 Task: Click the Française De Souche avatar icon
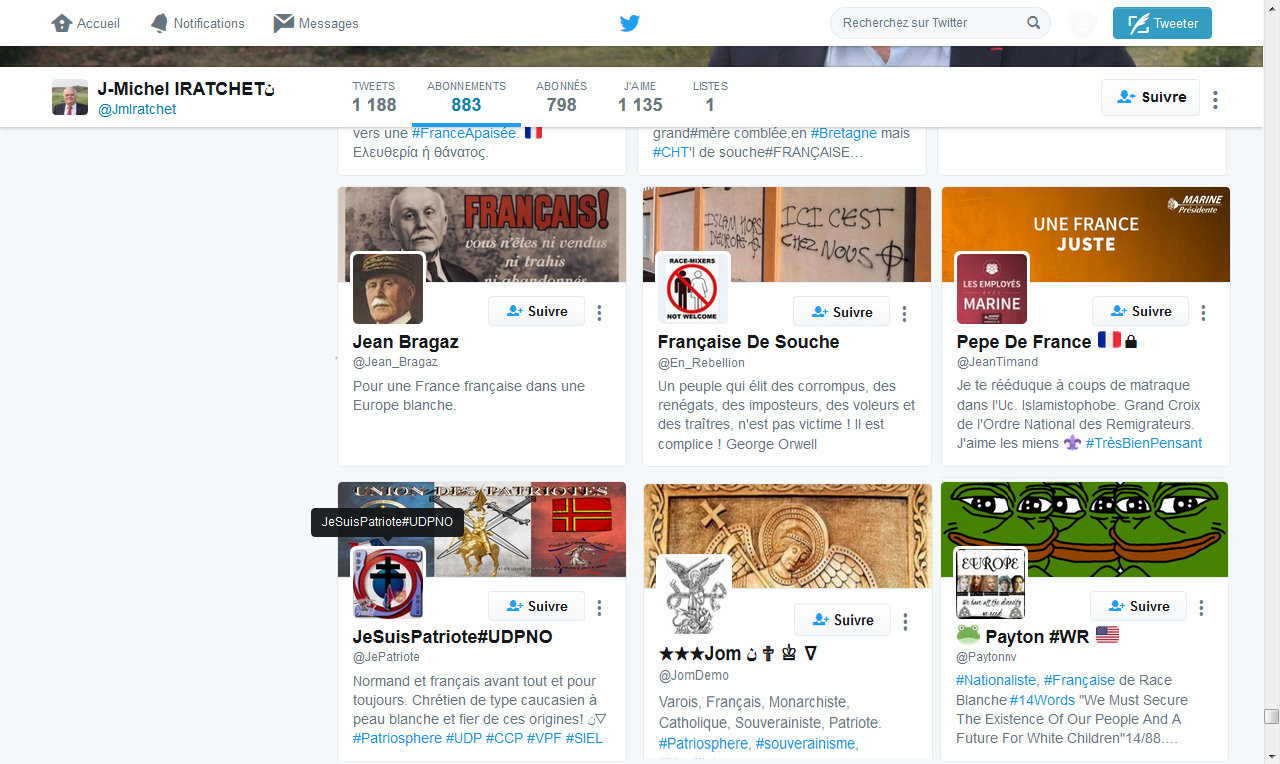point(693,289)
